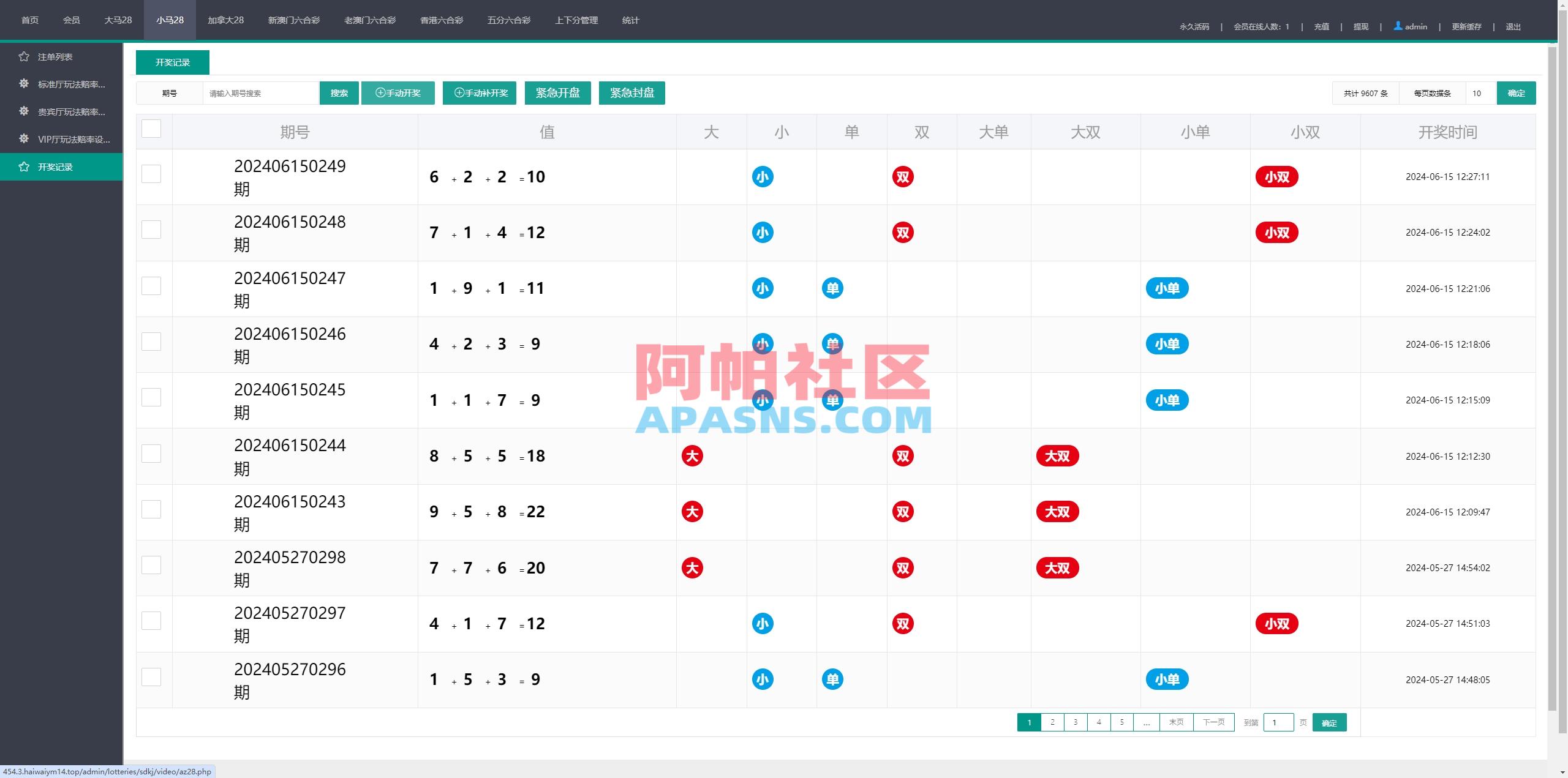Select the 开奖记录 star icon in sidebar
Viewport: 1568px width, 778px height.
point(24,166)
